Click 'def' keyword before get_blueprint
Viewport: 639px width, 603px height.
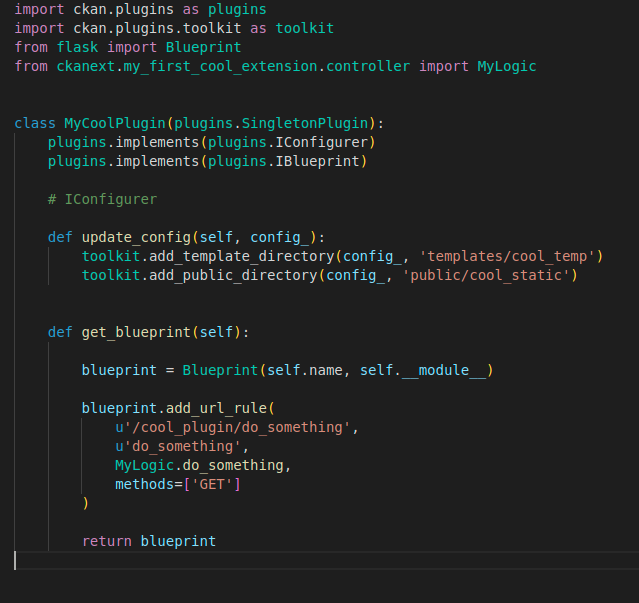point(60,332)
